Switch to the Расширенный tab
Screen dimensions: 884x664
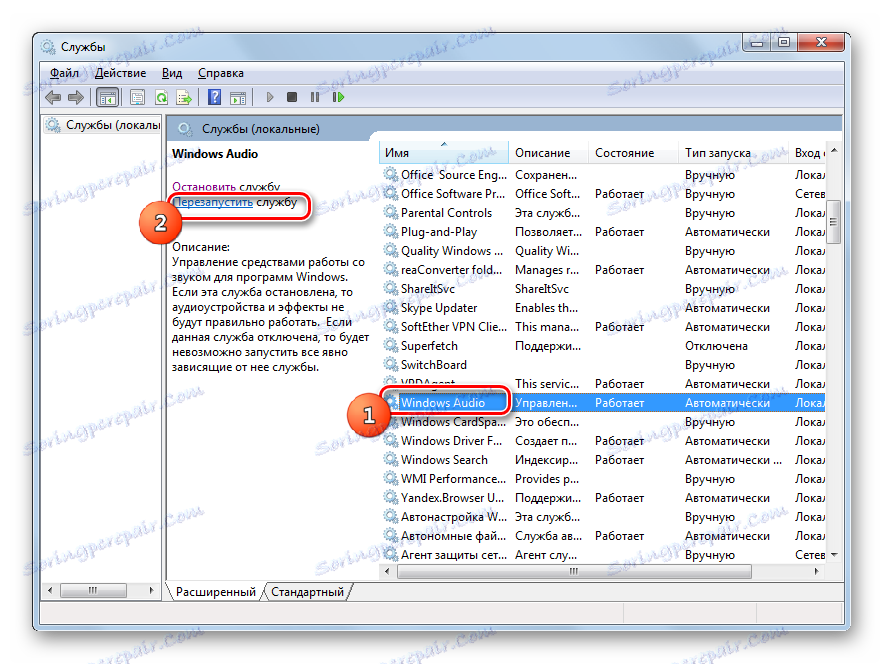tap(215, 592)
